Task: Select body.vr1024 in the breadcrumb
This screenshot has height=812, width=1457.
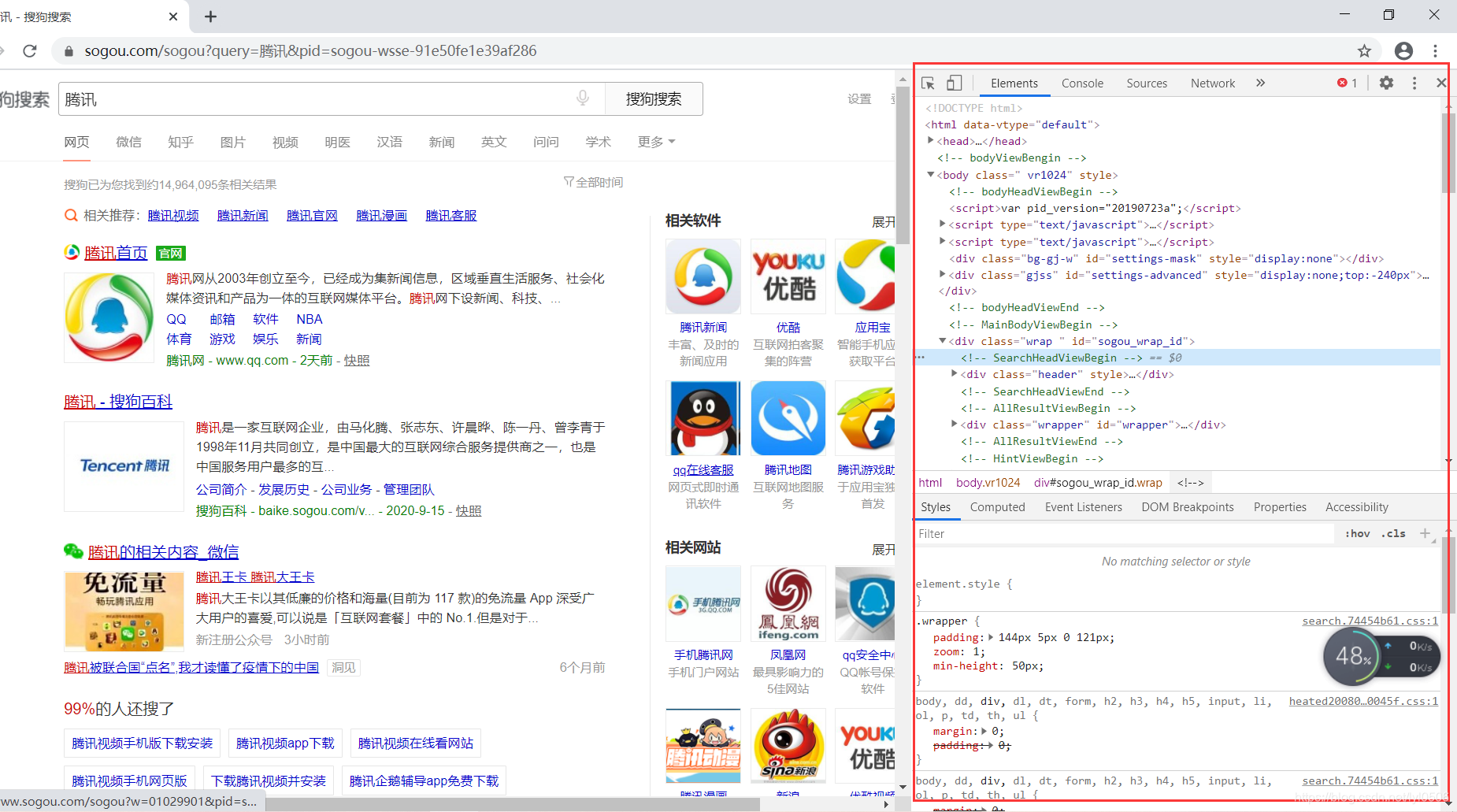Action: click(988, 483)
